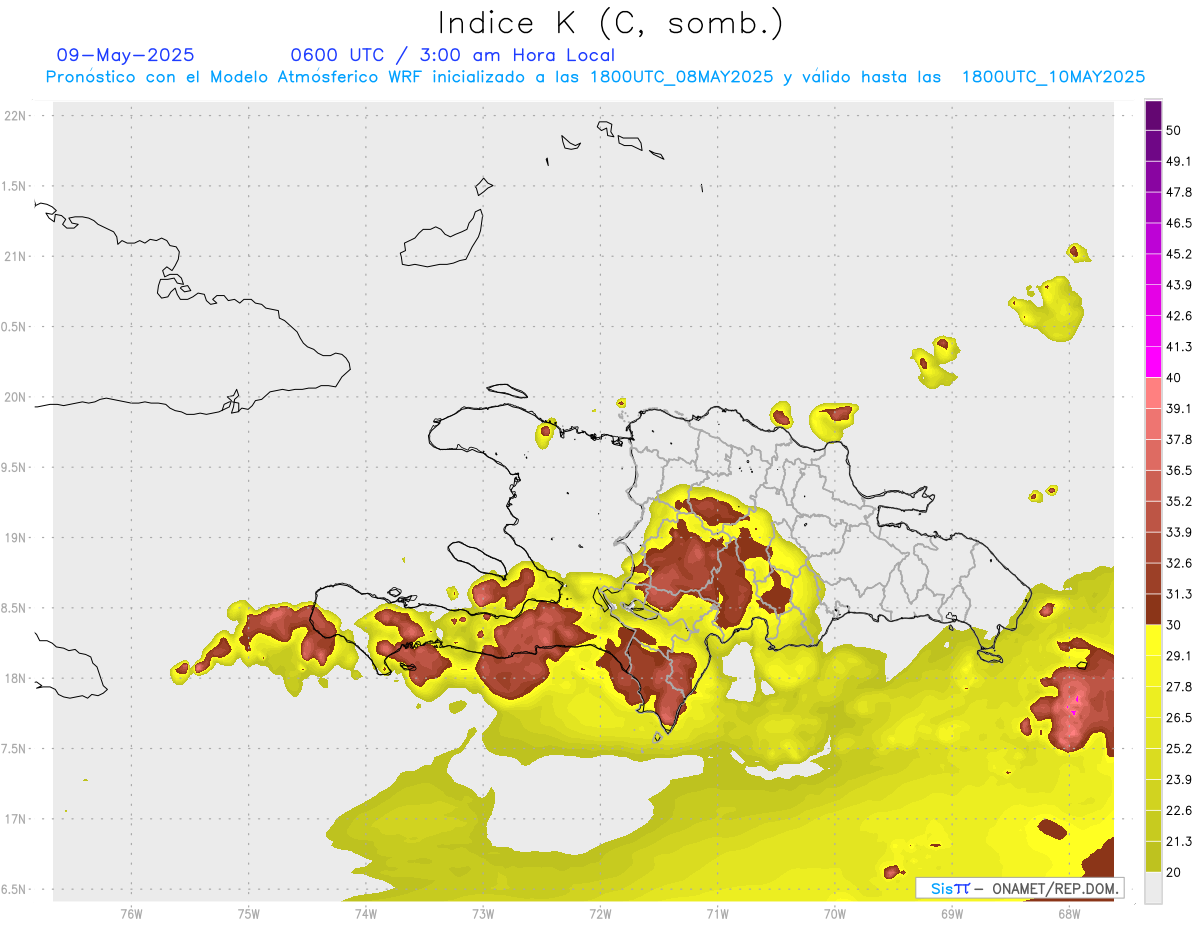Click the longitude label "68W"
This screenshot has height=927, width=1200.
point(1068,913)
